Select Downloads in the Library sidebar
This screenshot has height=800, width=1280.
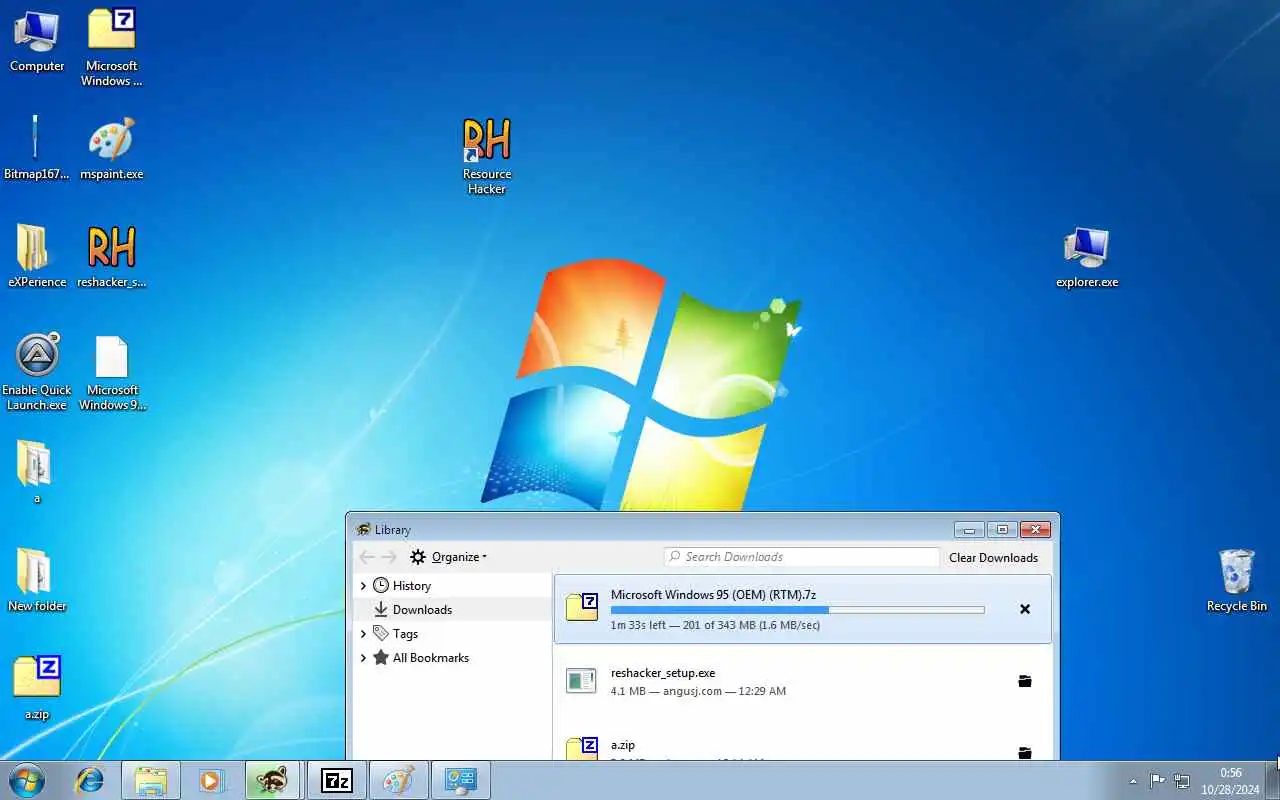[x=422, y=610]
